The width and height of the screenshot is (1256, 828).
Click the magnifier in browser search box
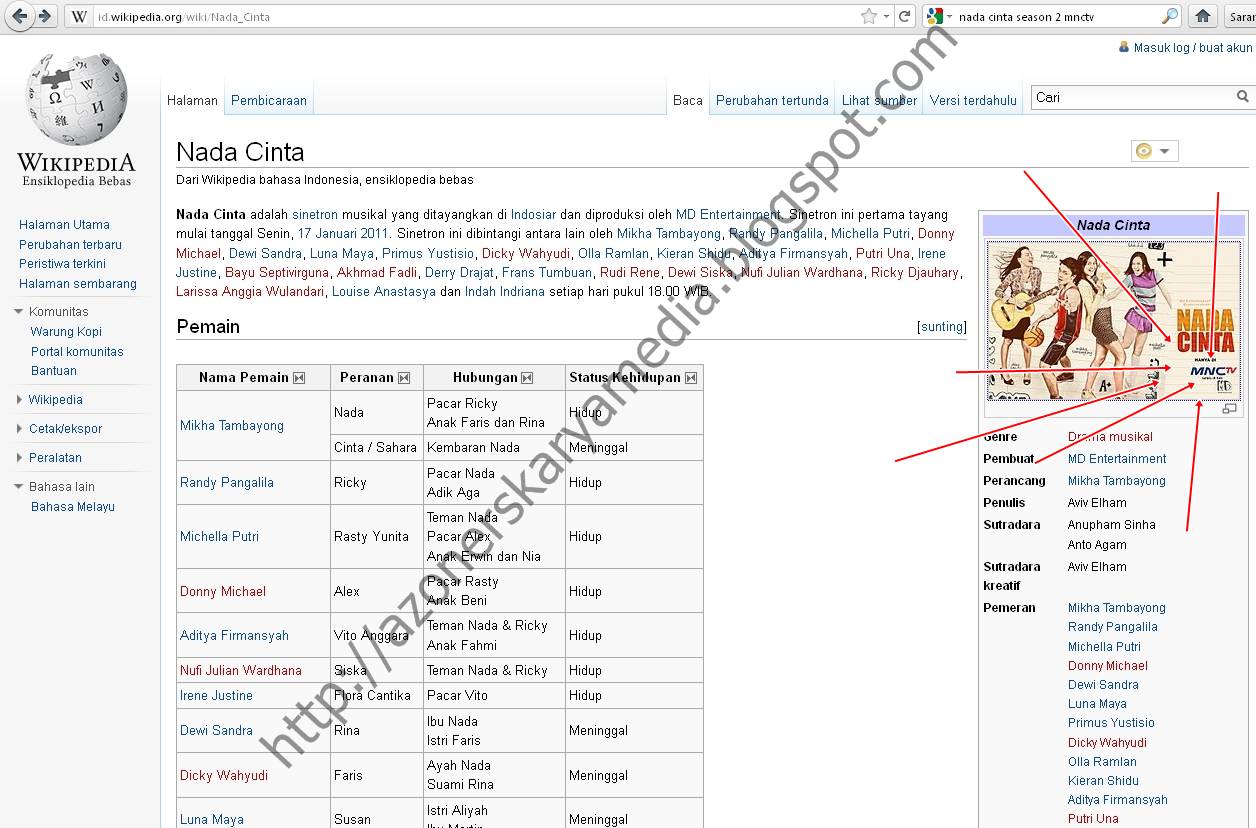pyautogui.click(x=1169, y=16)
